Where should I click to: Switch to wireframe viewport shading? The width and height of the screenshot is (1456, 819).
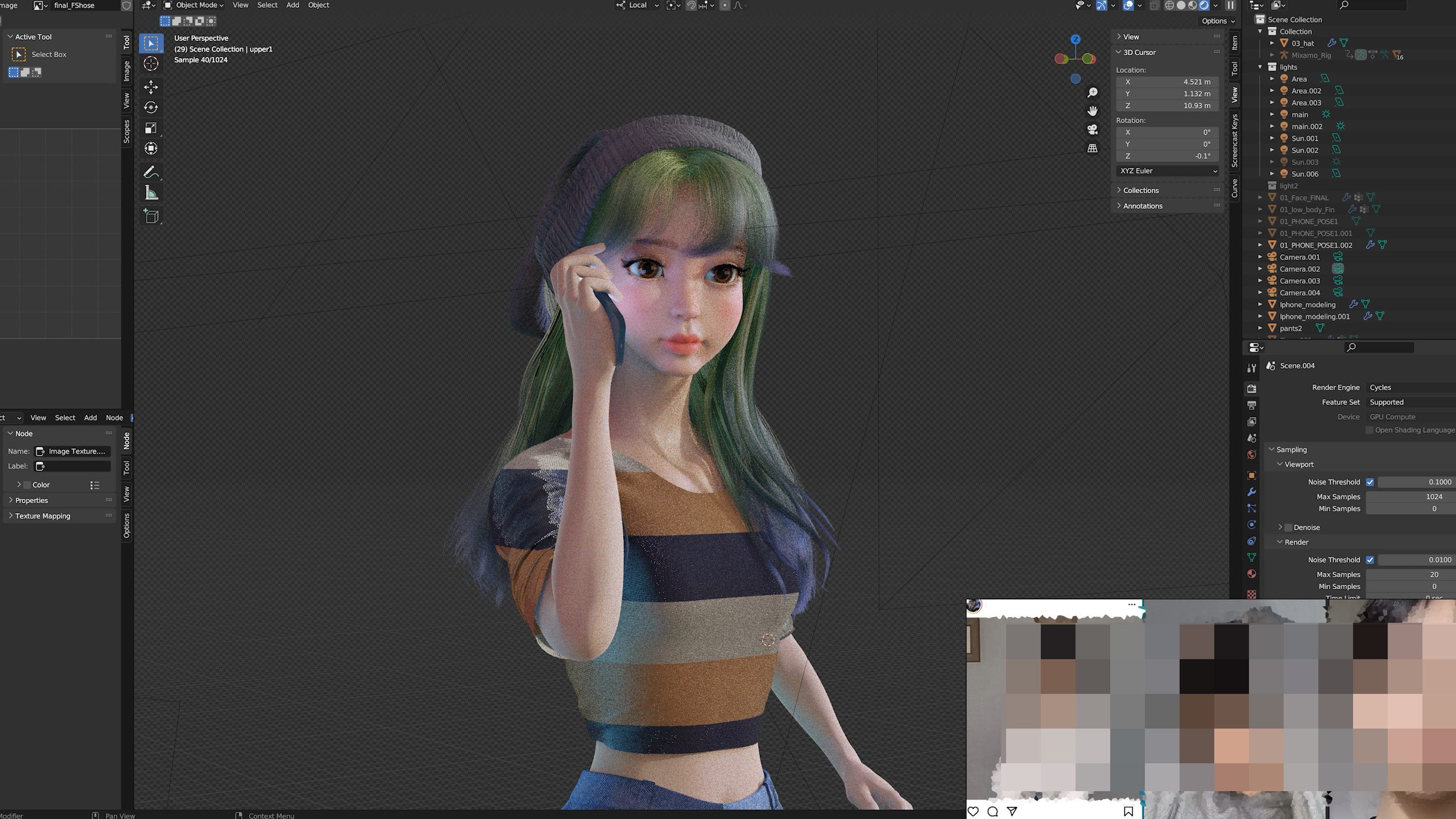coord(1169,5)
